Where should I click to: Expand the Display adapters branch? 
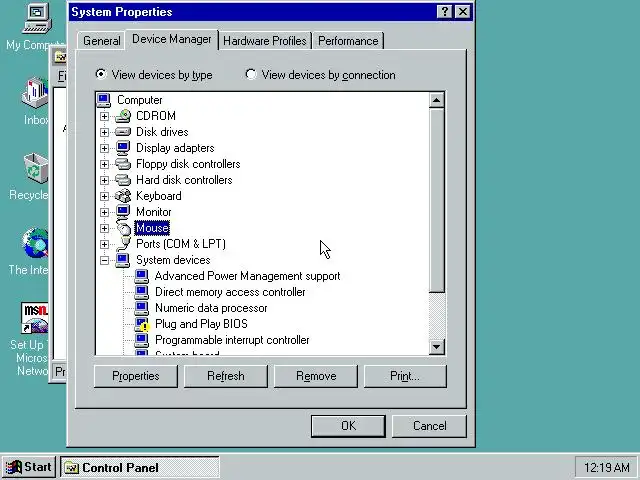click(104, 148)
